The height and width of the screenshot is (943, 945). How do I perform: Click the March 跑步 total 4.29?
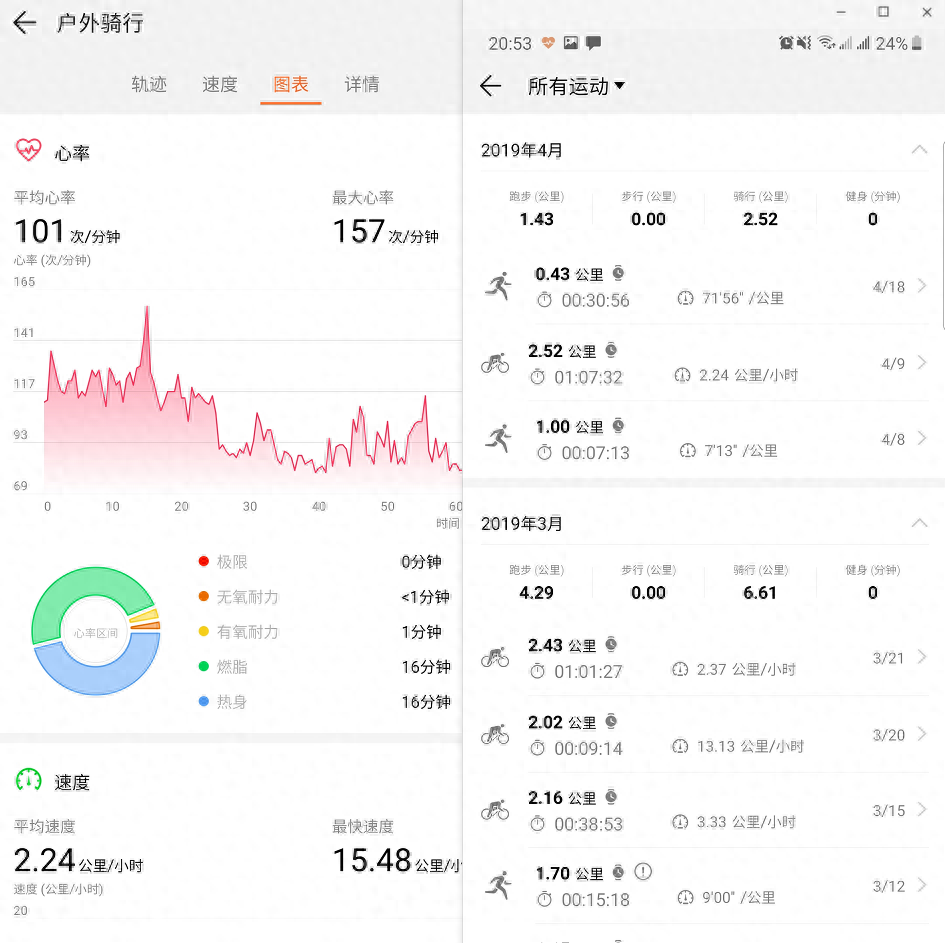coord(536,592)
